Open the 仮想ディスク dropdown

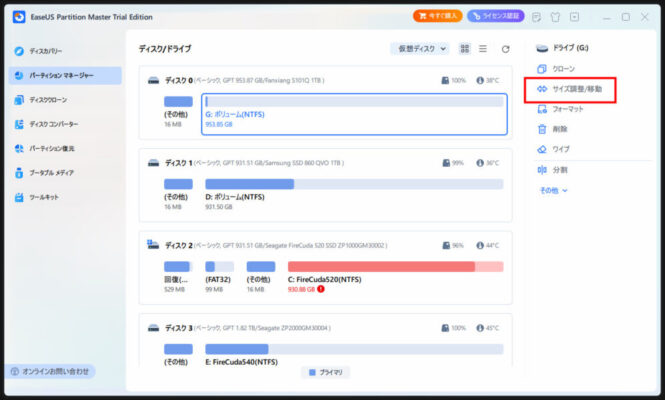tap(420, 49)
